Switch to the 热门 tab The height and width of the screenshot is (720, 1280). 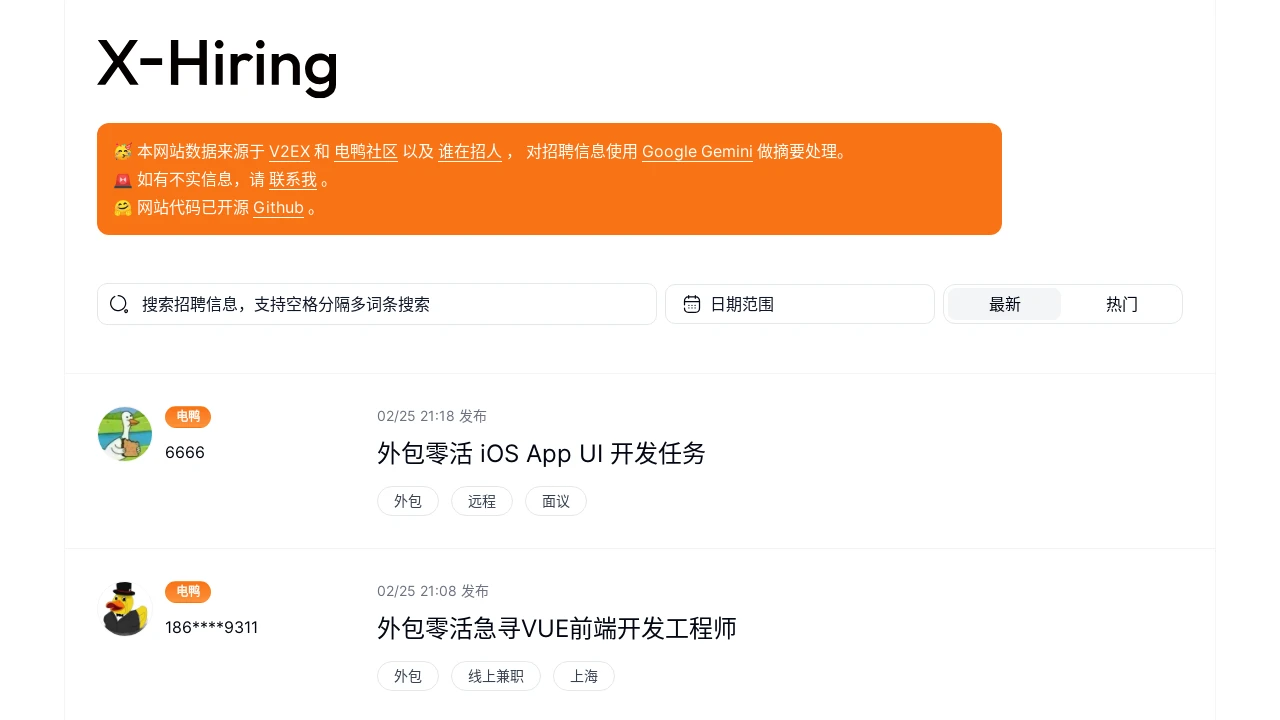1121,304
